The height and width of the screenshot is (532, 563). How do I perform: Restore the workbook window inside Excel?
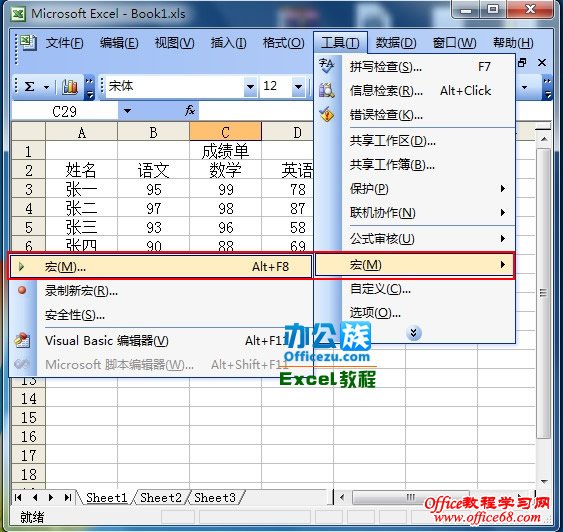[x=522, y=63]
